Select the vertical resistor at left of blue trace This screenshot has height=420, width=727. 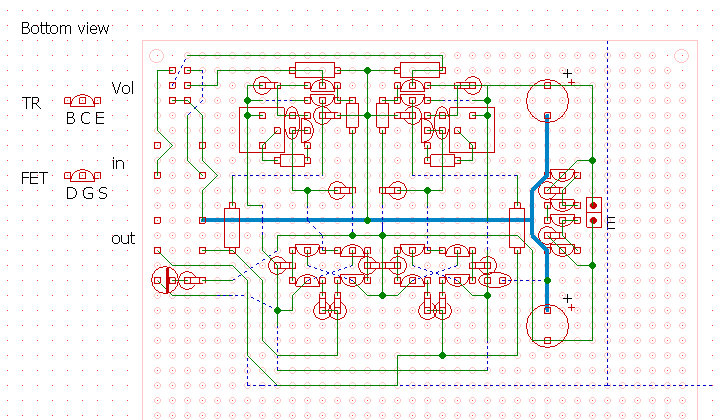[x=232, y=227]
